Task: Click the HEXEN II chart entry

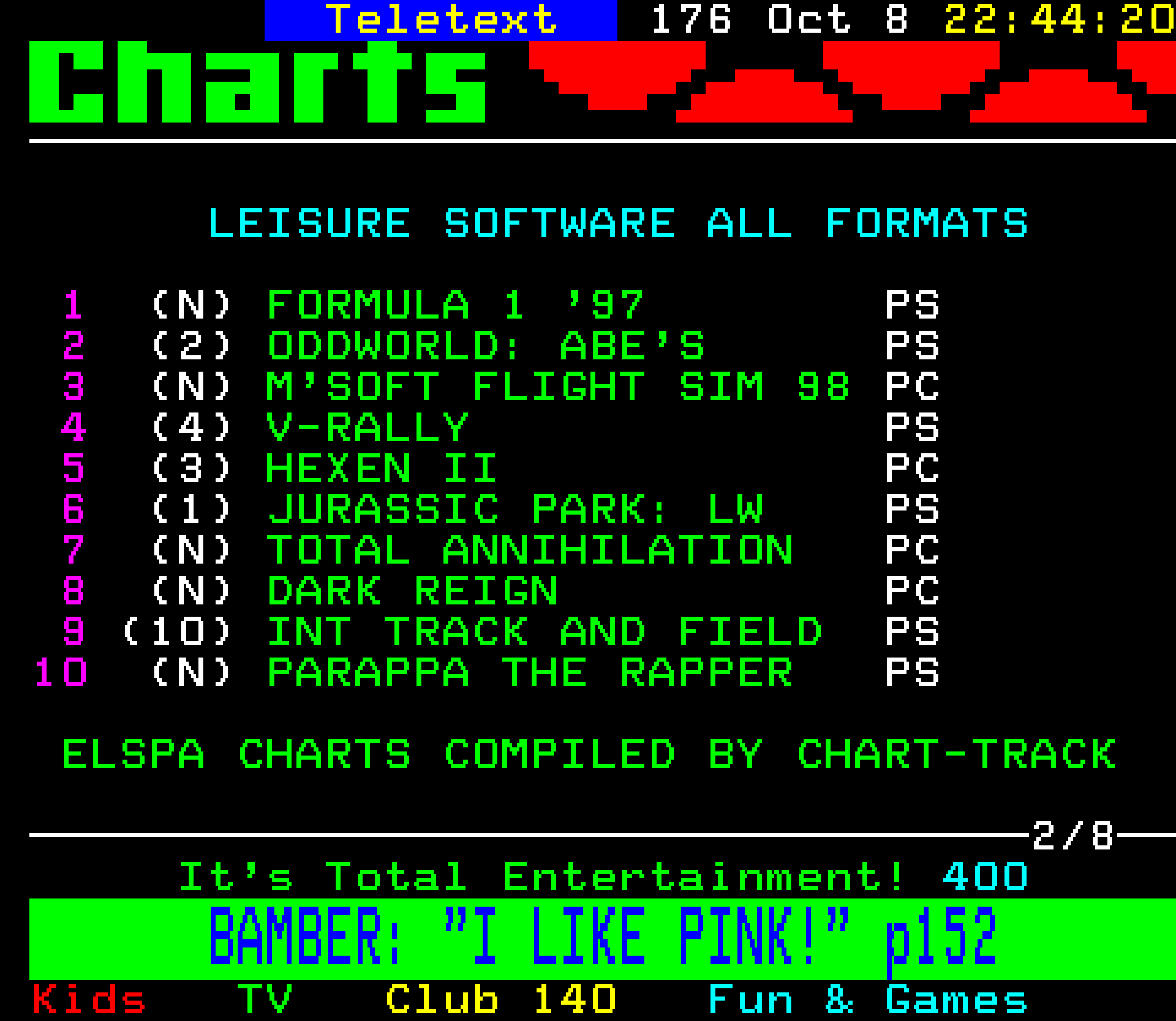Action: (x=382, y=468)
